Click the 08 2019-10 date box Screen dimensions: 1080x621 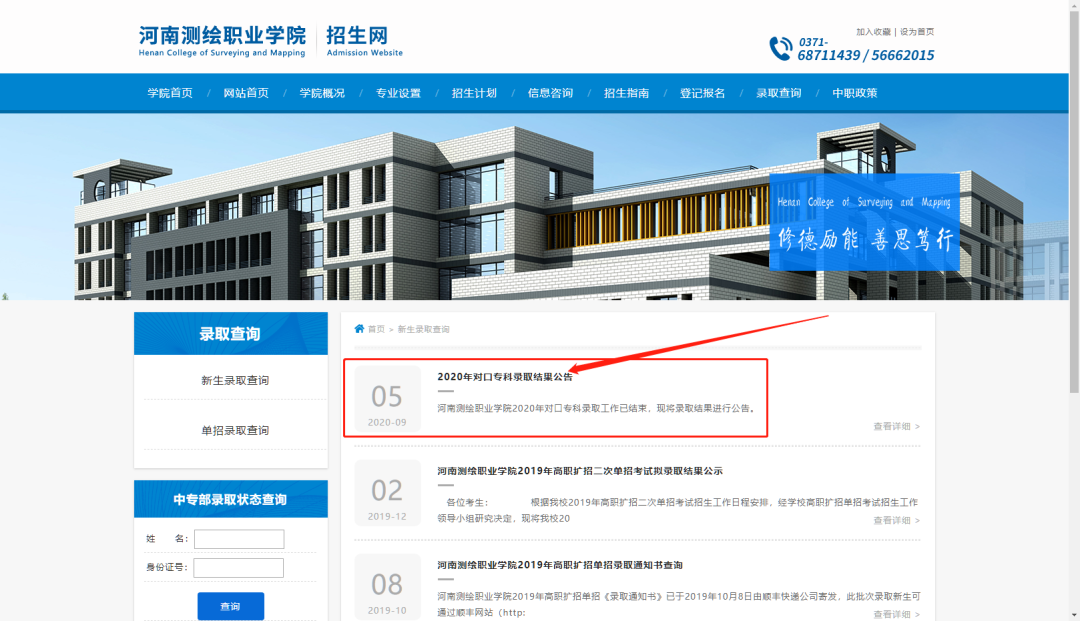pyautogui.click(x=387, y=587)
